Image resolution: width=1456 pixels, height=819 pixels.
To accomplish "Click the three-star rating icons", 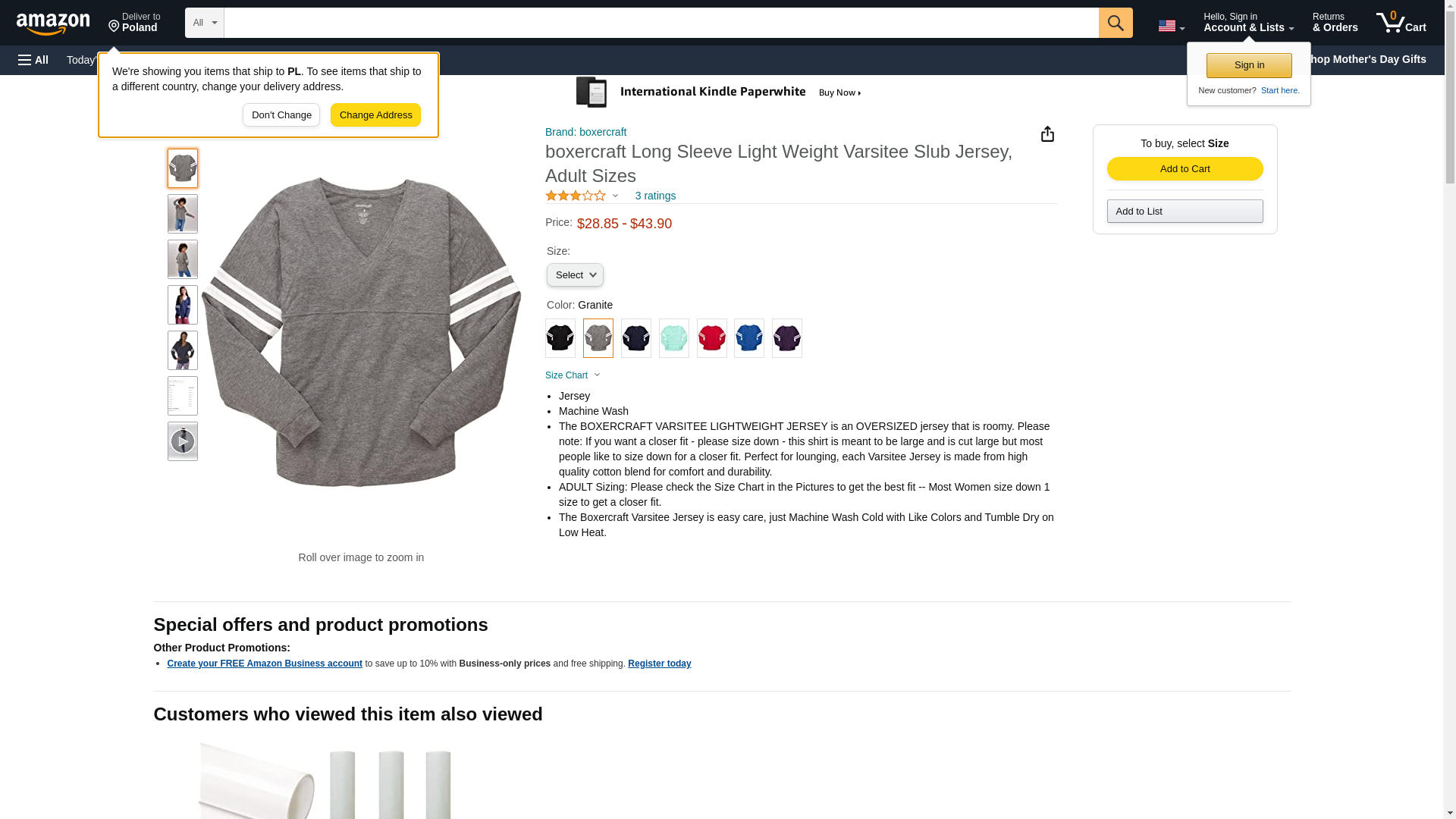I will tap(576, 196).
